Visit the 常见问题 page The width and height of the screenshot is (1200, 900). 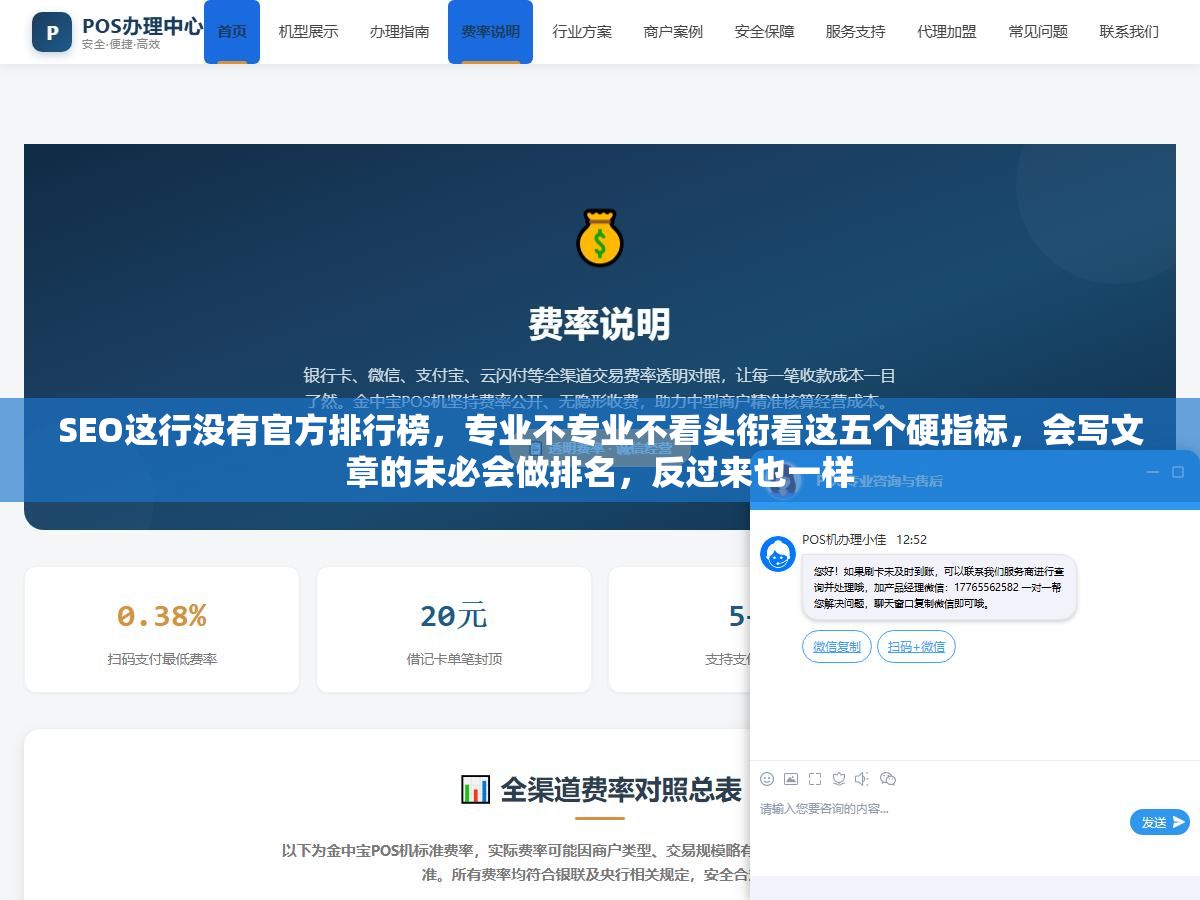pyautogui.click(x=1038, y=32)
